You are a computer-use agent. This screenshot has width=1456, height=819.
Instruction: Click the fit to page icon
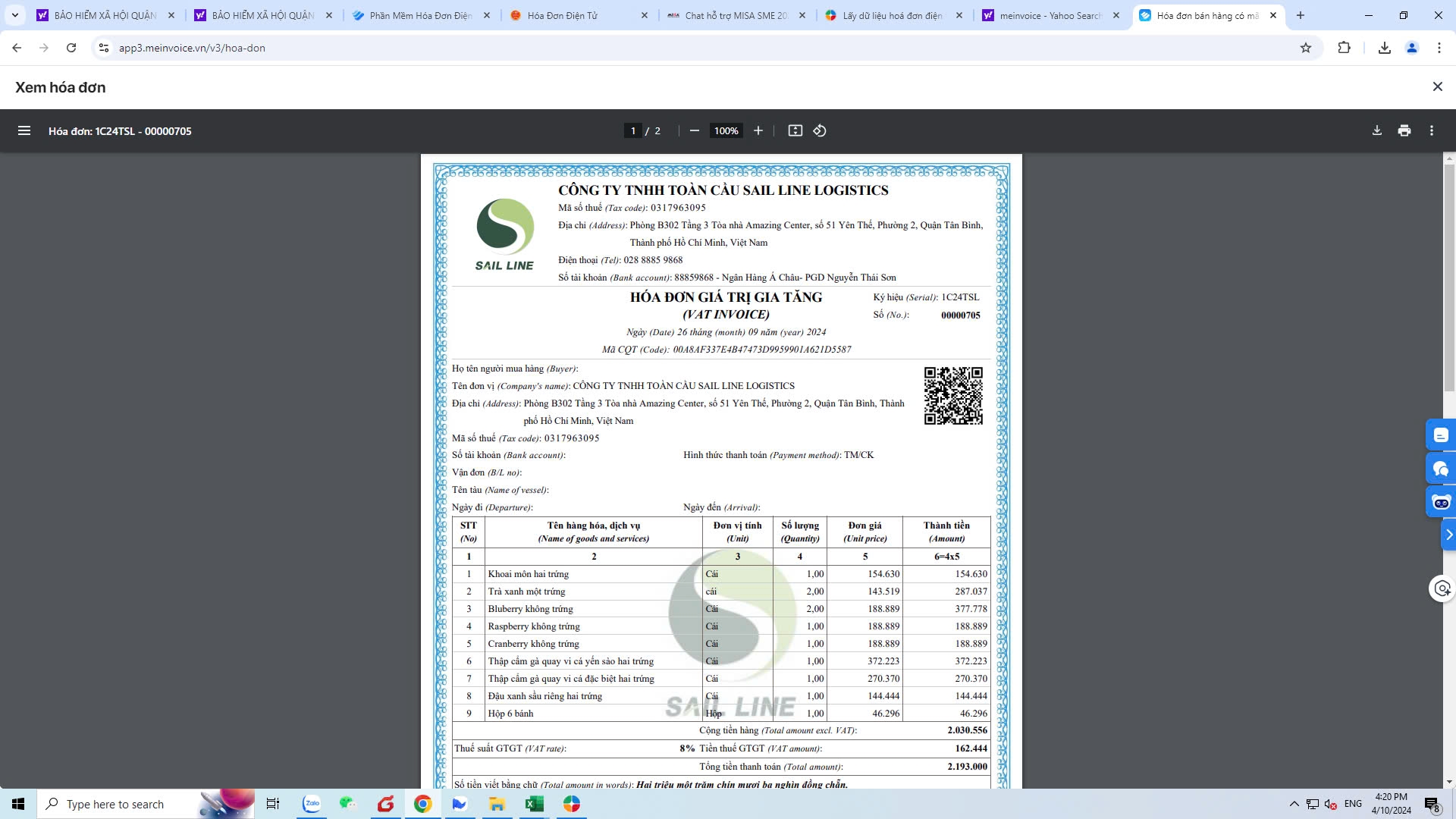click(x=795, y=130)
